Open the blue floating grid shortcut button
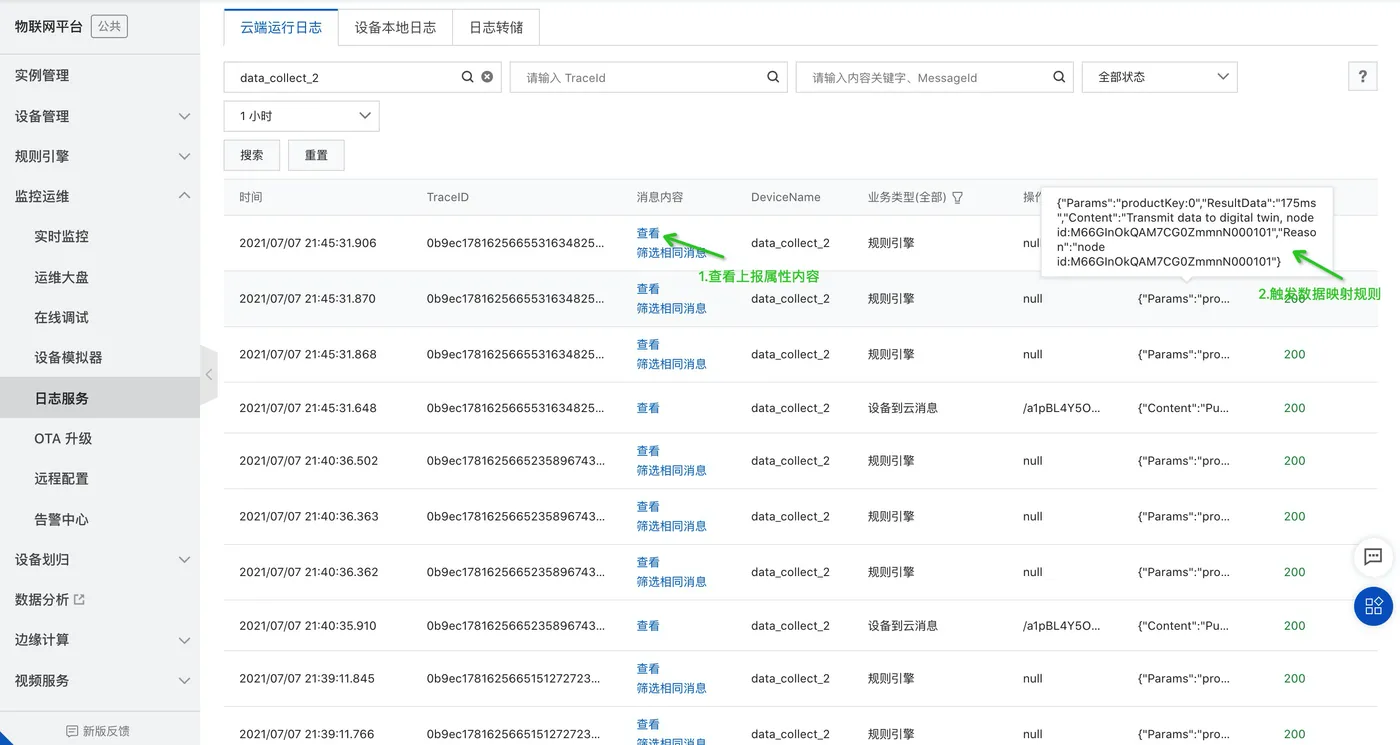This screenshot has height=745, width=1400. pos(1373,606)
